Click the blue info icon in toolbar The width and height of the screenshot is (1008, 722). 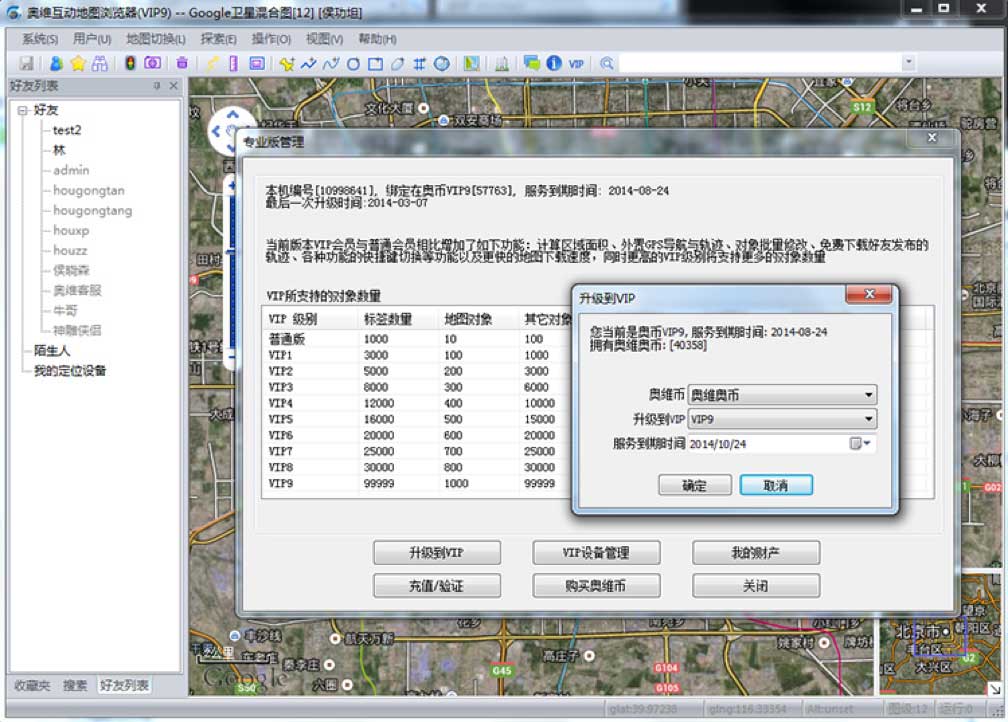[553, 63]
